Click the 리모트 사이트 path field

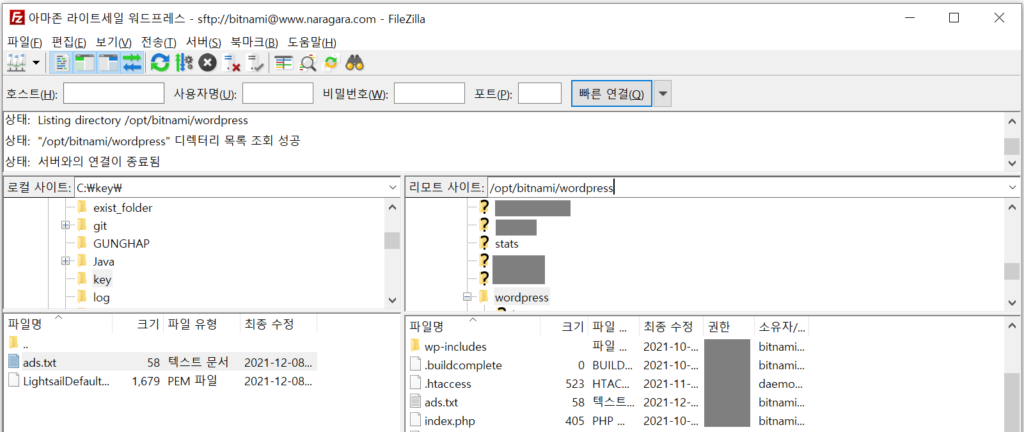coord(746,187)
